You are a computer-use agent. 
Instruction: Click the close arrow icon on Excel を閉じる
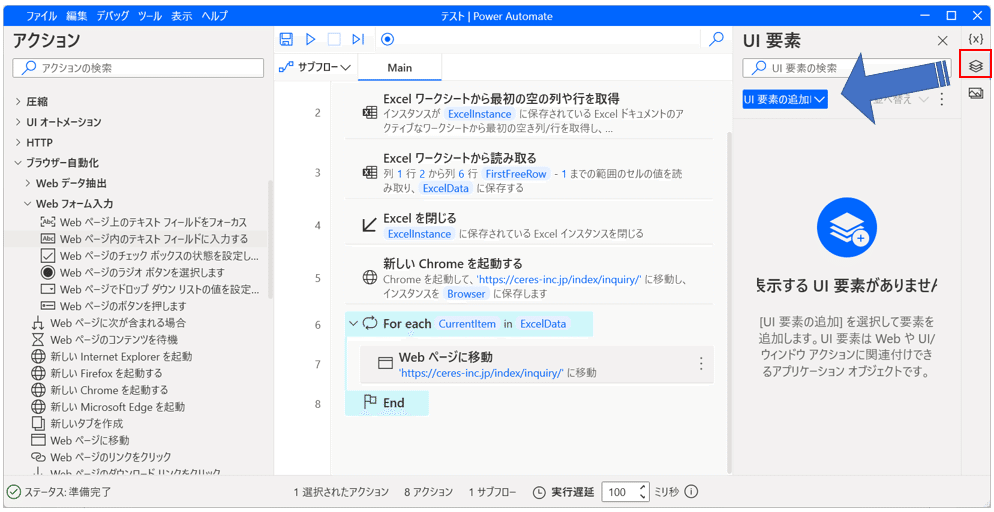point(369,225)
